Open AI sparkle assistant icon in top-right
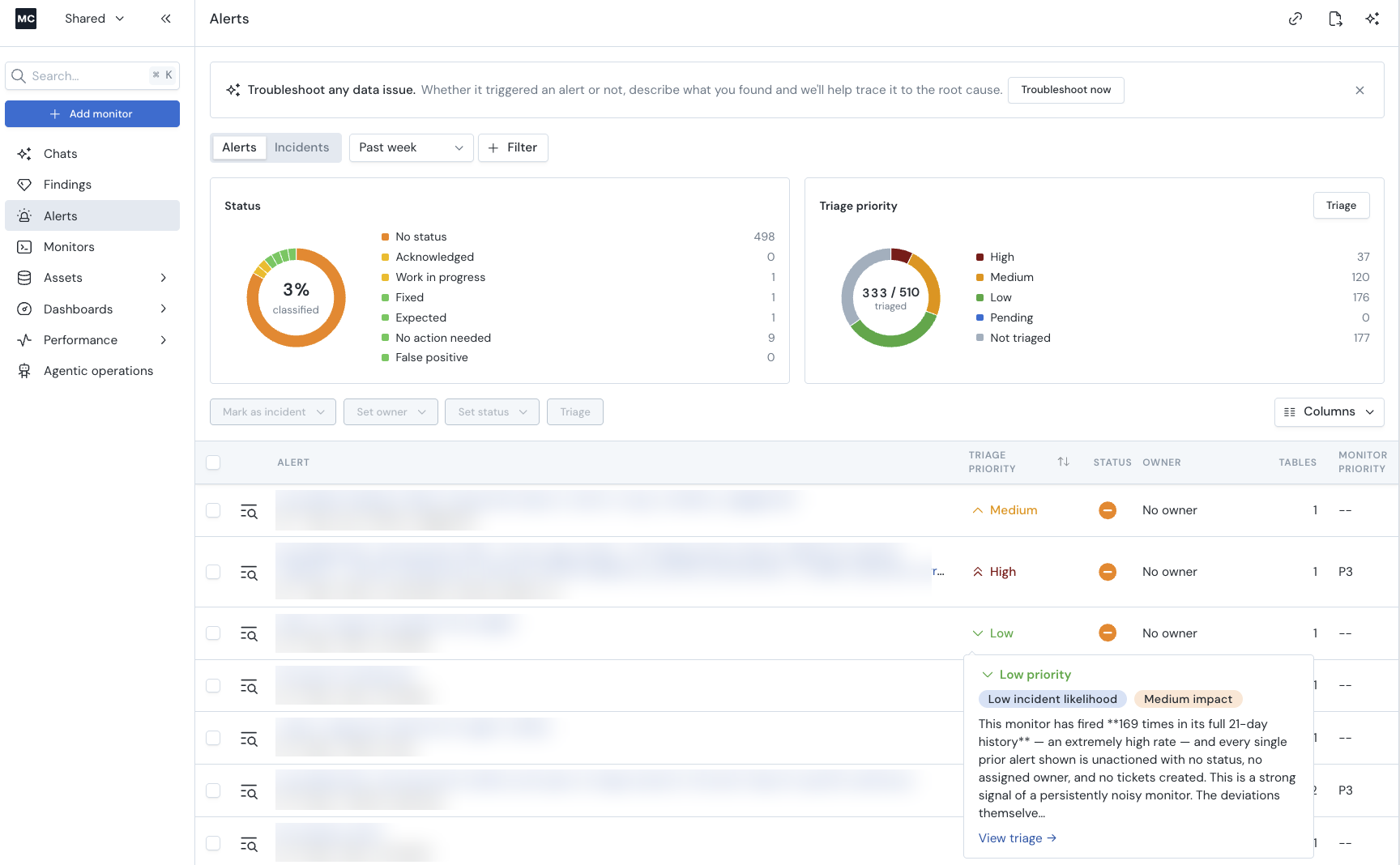 pos(1372,19)
